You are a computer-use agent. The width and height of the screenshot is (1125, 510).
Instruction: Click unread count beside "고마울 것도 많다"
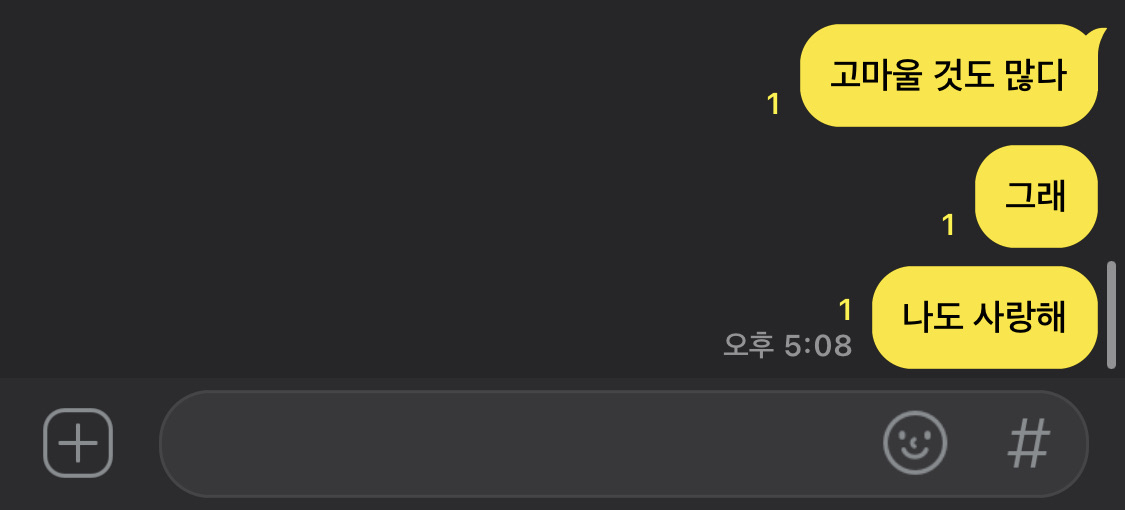click(x=773, y=104)
